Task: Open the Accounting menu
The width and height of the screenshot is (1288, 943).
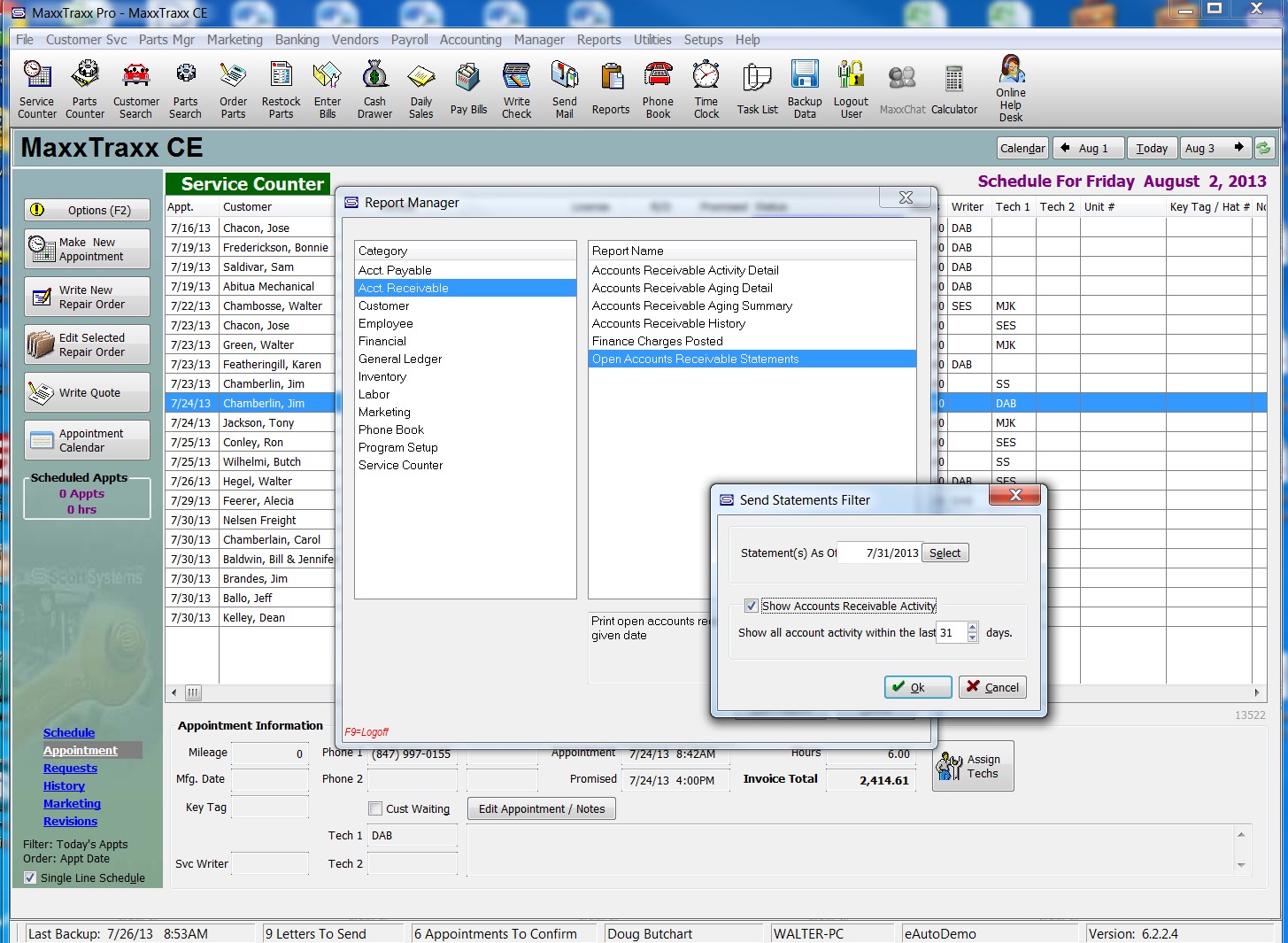Action: [x=471, y=40]
